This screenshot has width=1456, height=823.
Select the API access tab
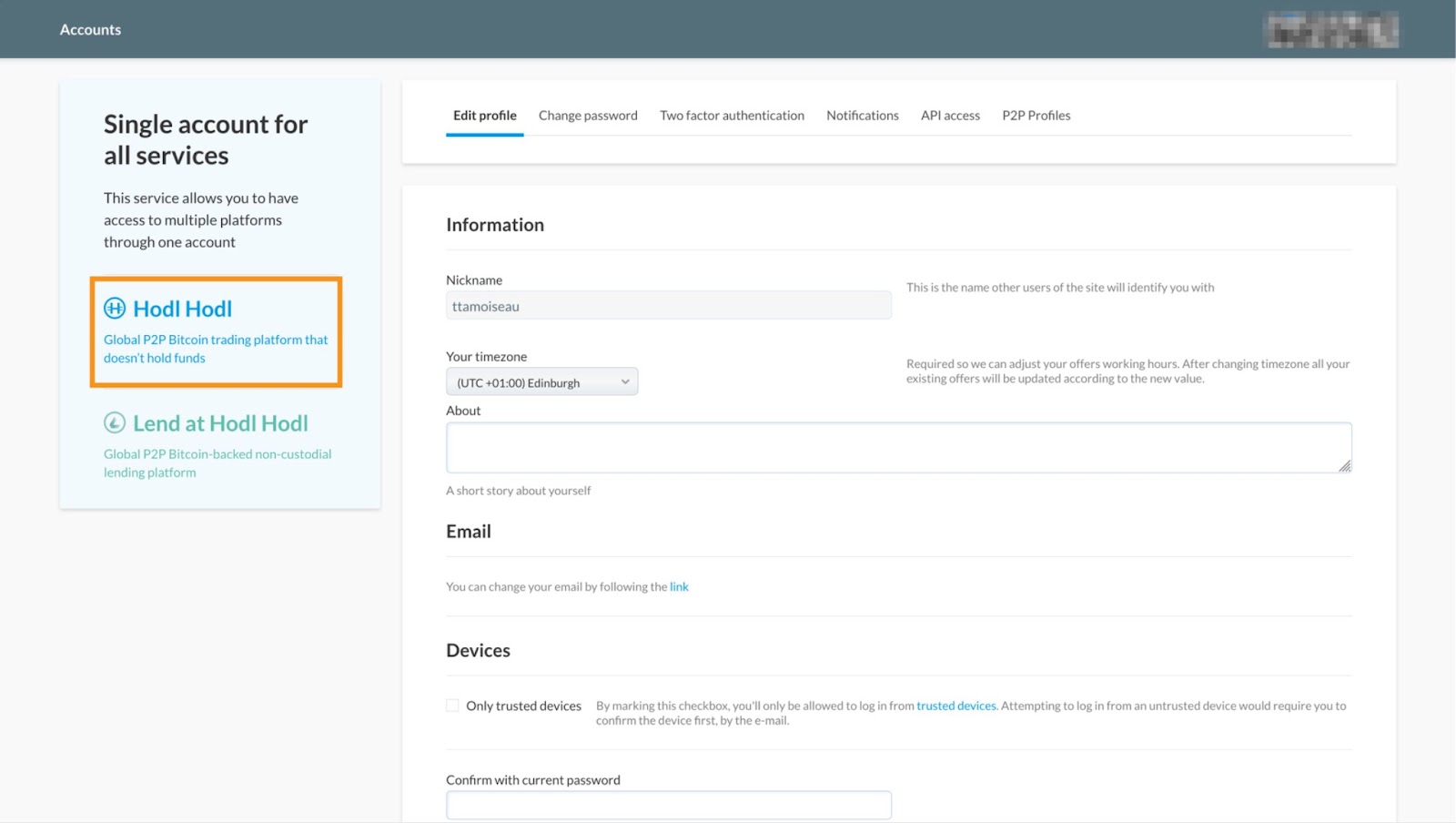point(950,116)
